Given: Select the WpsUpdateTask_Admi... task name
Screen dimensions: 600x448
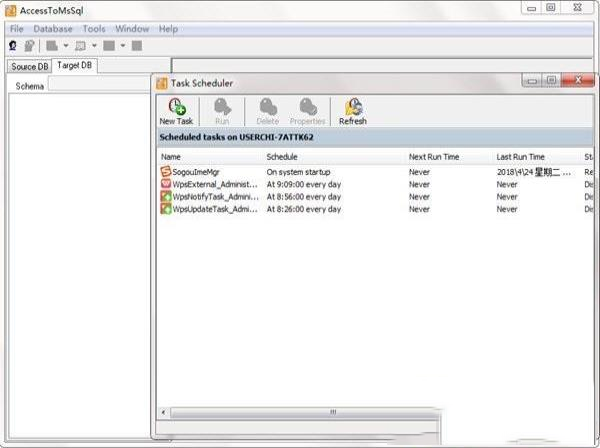Looking at the screenshot, I should click(x=215, y=209).
